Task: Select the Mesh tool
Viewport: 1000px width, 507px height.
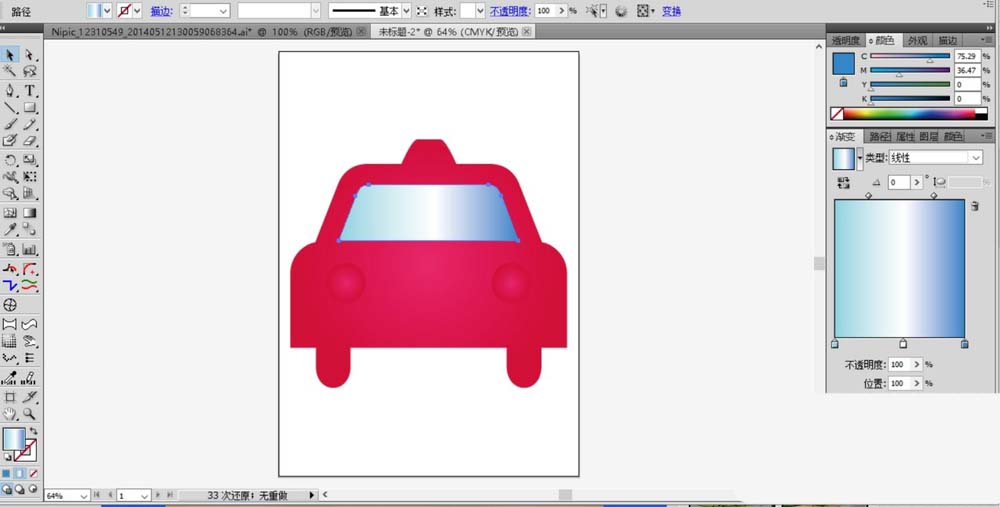Action: point(10,212)
